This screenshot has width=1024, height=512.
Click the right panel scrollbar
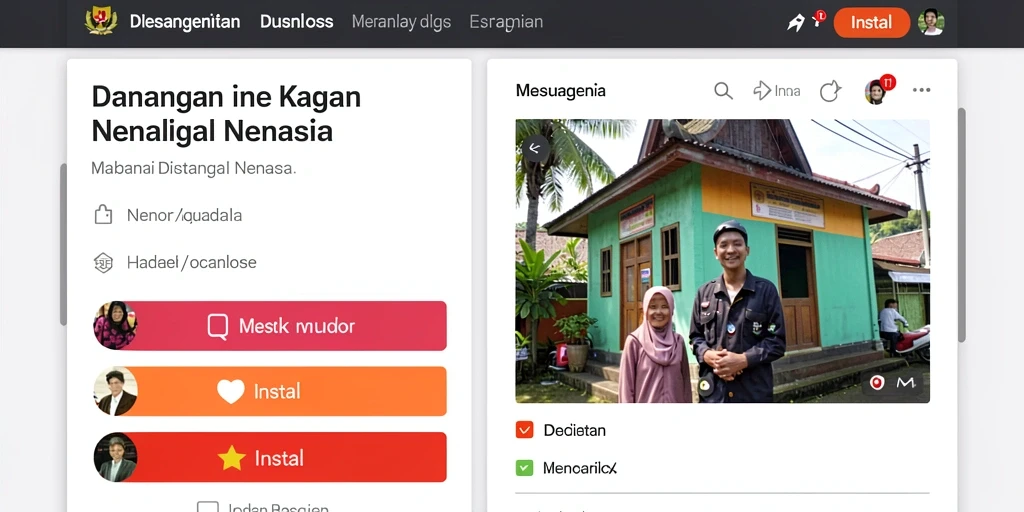961,225
